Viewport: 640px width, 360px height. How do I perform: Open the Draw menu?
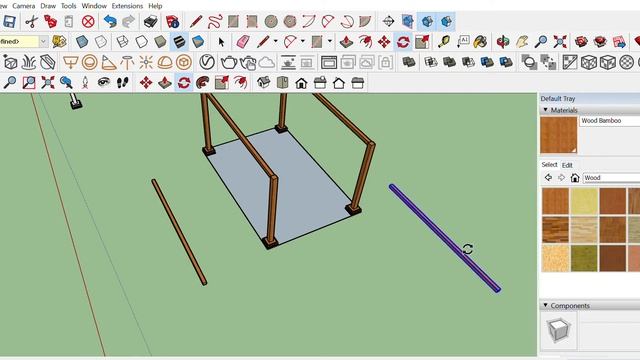tap(48, 6)
